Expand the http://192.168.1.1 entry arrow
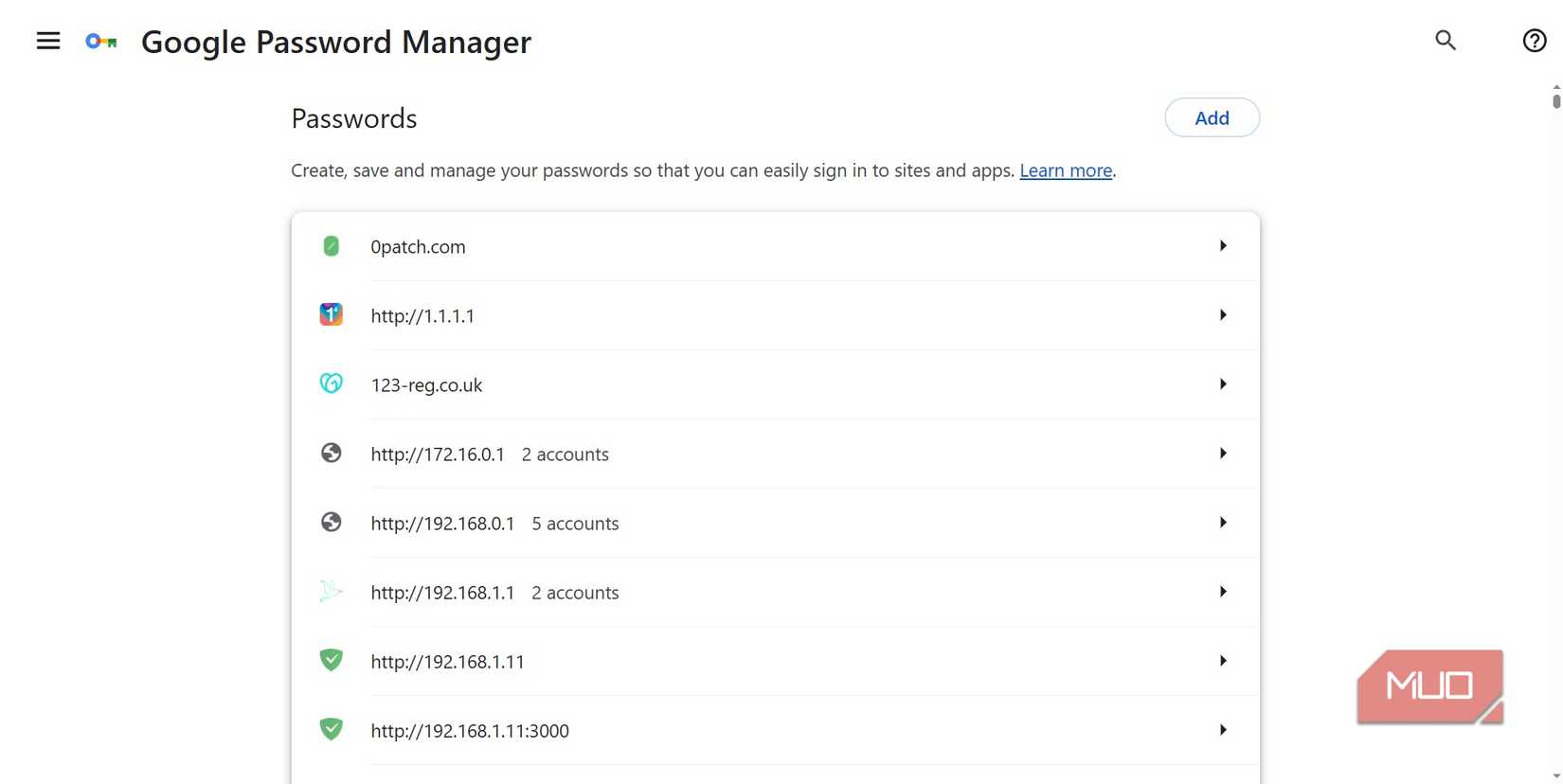Screen dimensions: 1563x784 [x=1223, y=592]
